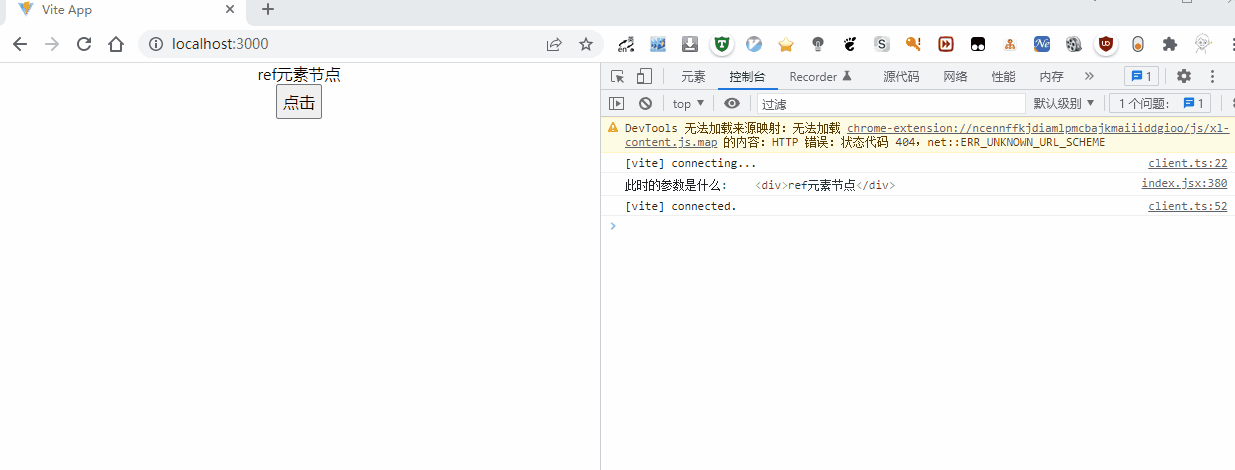Viewport: 1235px width, 470px height.
Task: Open the uBlock Origin extension
Action: tap(1106, 44)
